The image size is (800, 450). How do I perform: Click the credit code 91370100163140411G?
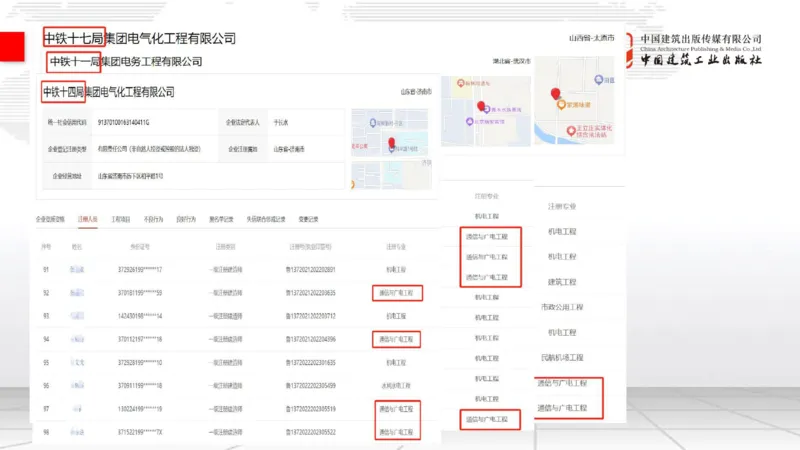coord(123,122)
